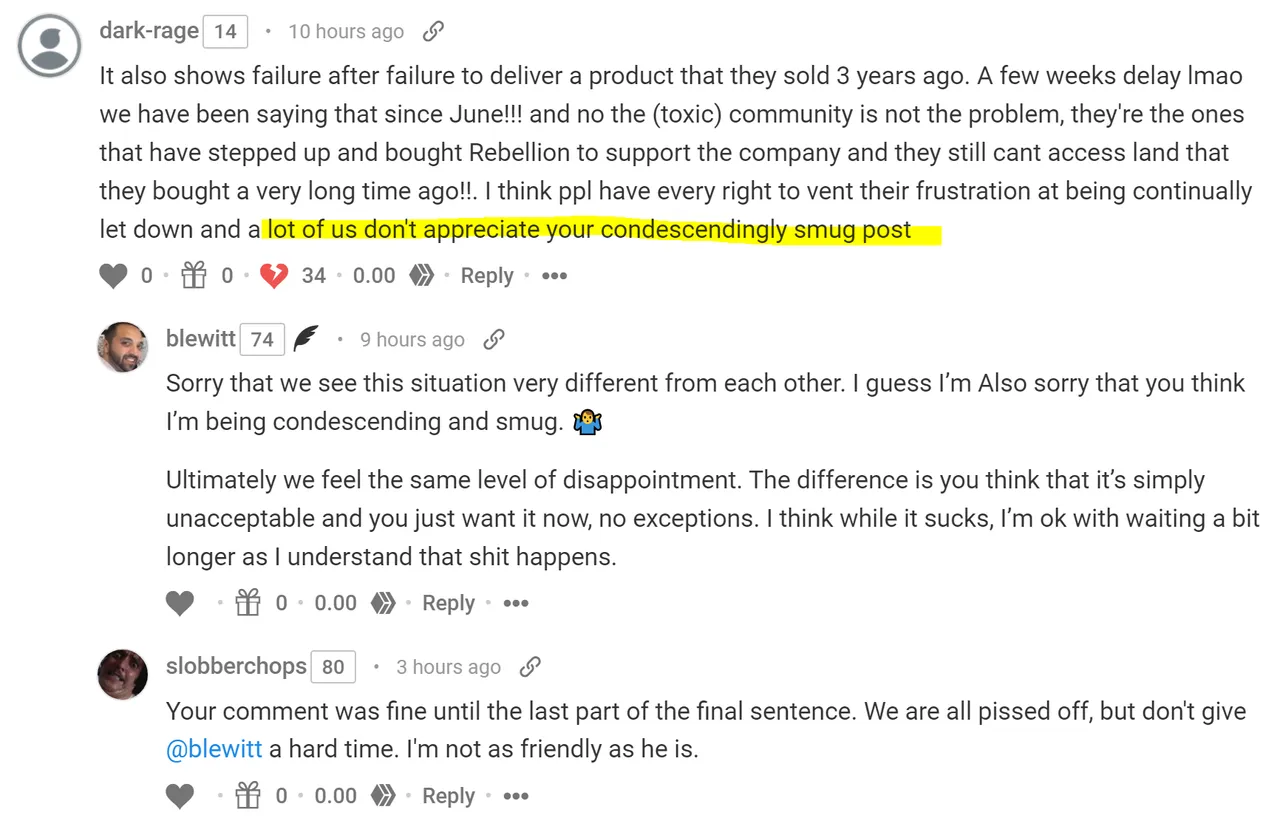
Task: Tip blewitt's comment using the gift icon
Action: pyautogui.click(x=247, y=603)
